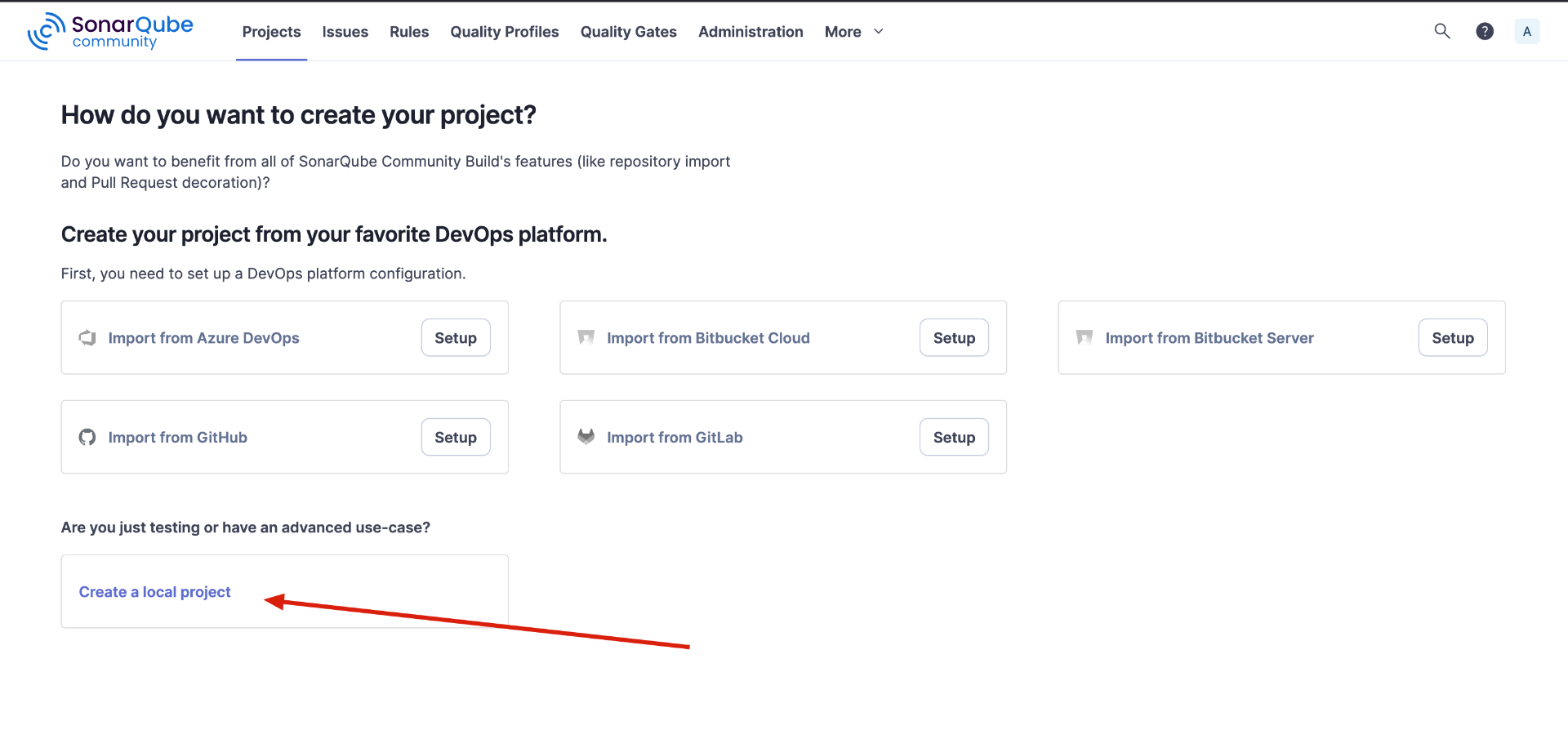Open the help question mark icon
Screen dimensions: 1568x739
tap(1485, 31)
